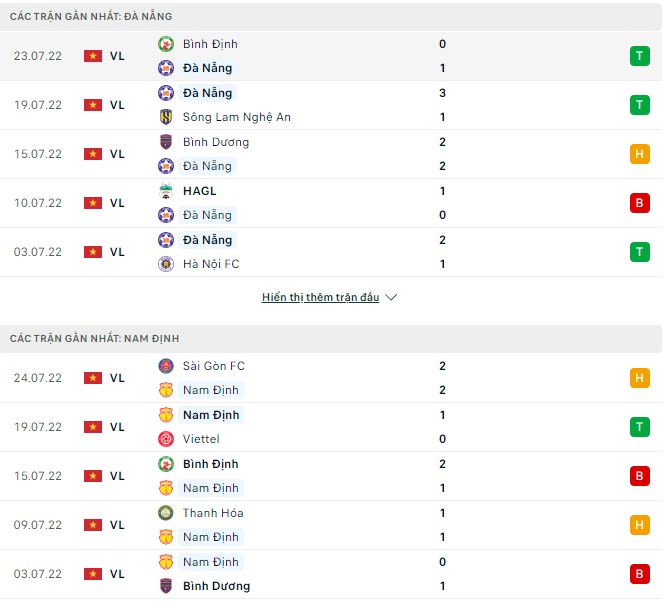Screen dimensions: 670x603
Task: Click the green T badge for the Viettel match
Action: click(x=639, y=427)
